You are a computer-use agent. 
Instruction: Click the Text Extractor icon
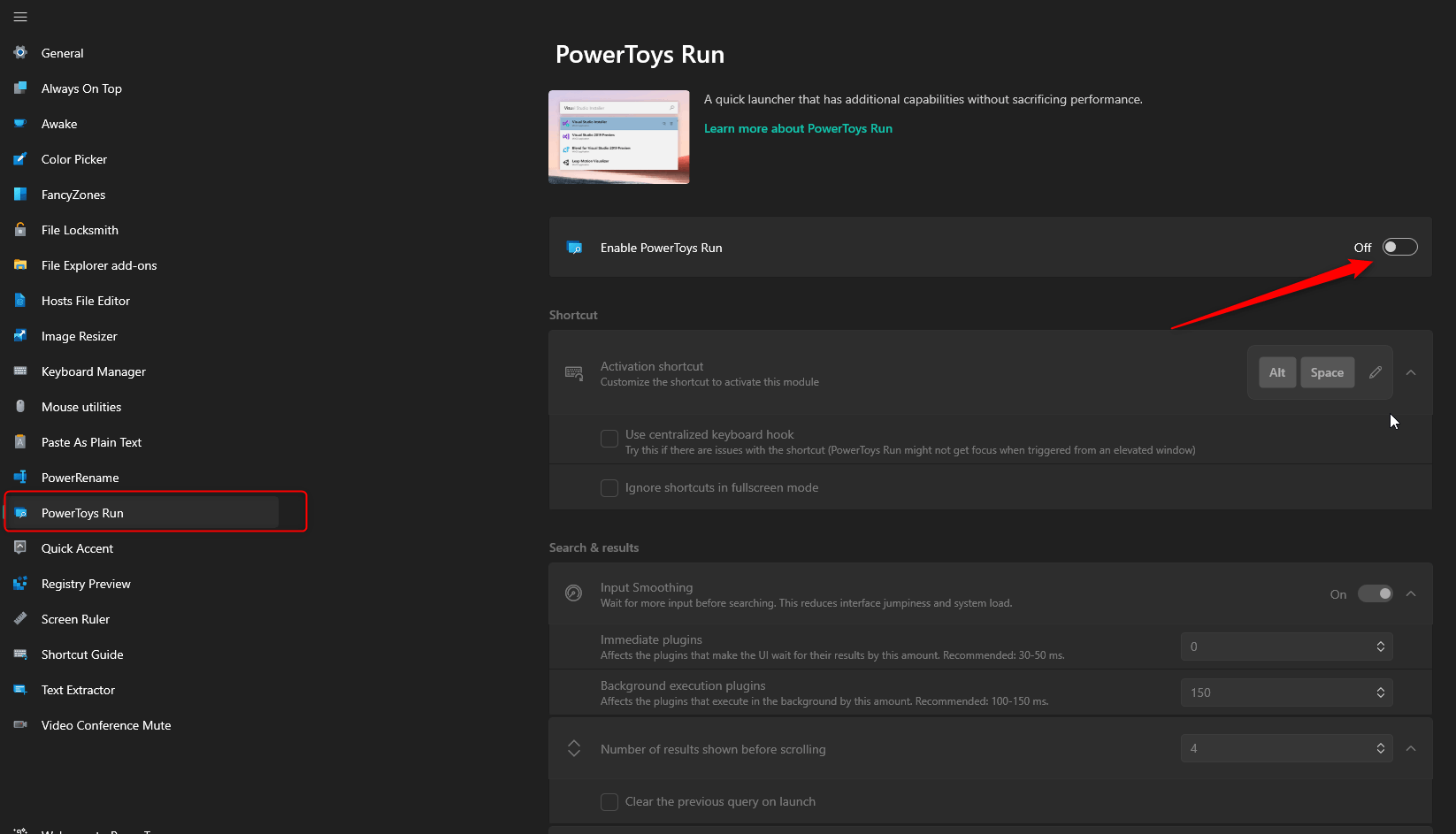tap(20, 689)
